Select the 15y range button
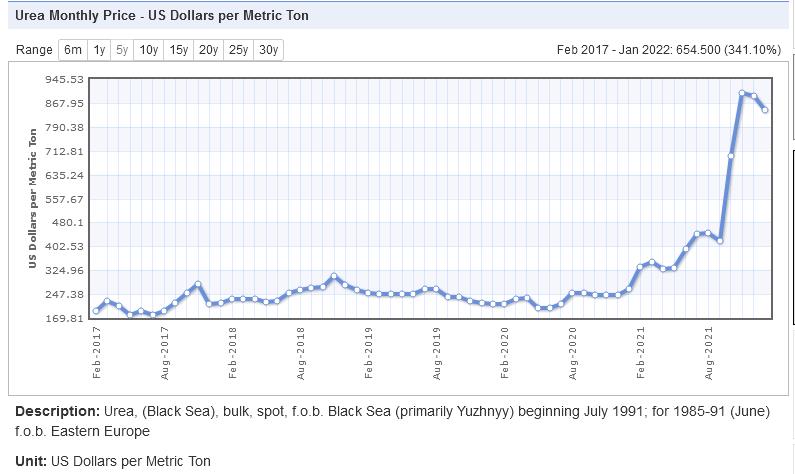Screen dimensions: 795x474 (179, 50)
